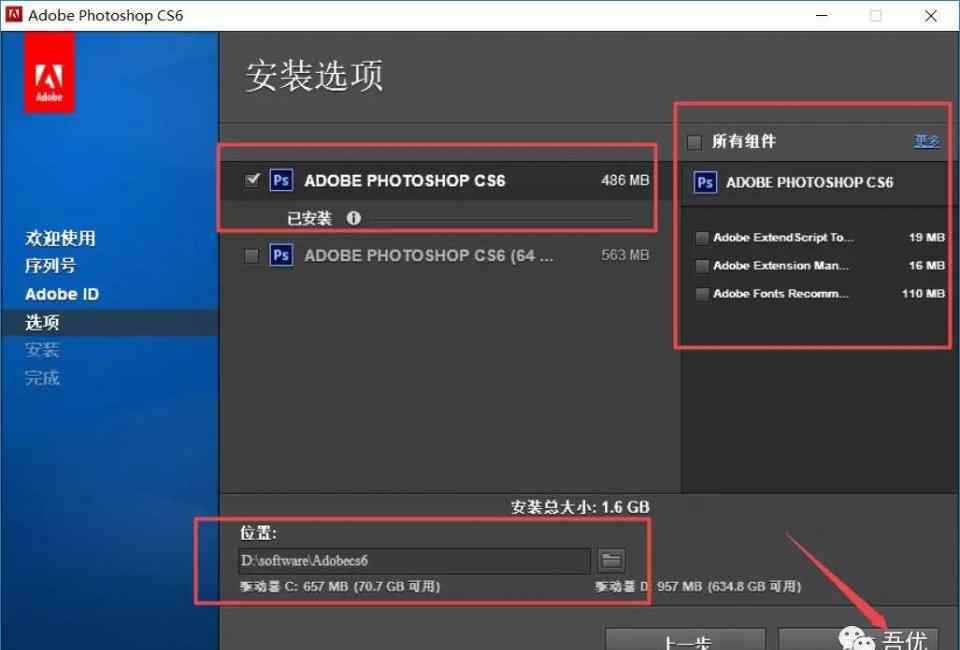Click the D drive 957 MB space info
Image resolution: width=960 pixels, height=650 pixels.
pos(698,586)
